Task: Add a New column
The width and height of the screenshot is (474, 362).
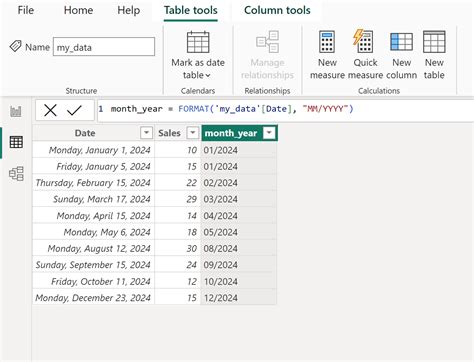Action: point(401,55)
